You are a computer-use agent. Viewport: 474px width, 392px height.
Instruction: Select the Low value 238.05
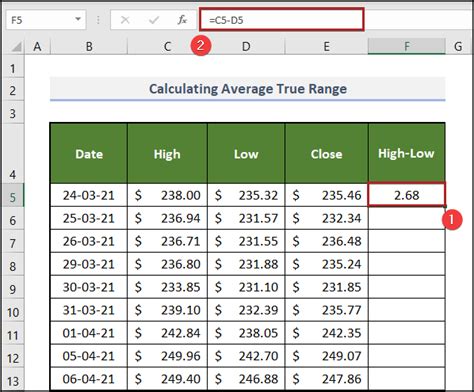coord(246,333)
